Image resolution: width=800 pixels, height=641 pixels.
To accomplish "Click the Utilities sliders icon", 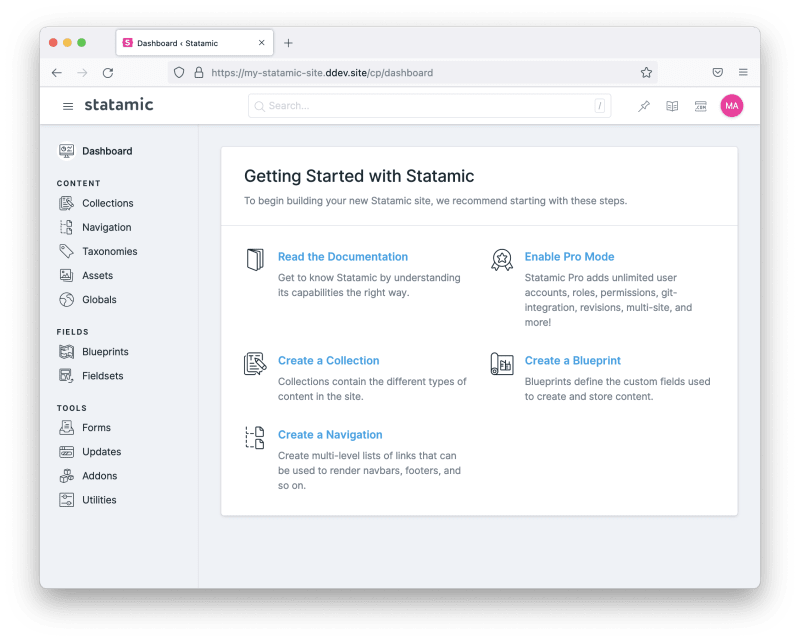I will pos(66,500).
